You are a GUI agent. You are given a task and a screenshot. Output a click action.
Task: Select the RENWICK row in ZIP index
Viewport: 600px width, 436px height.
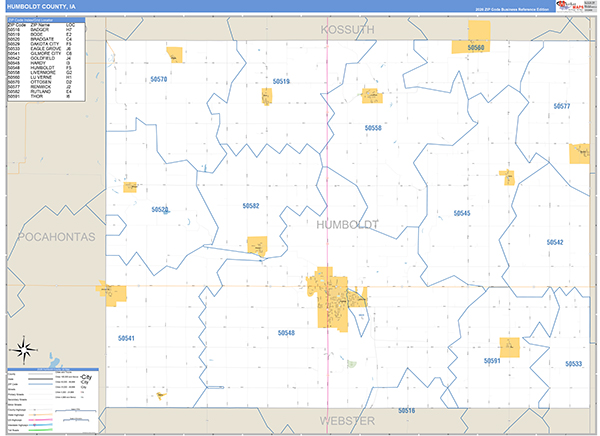coord(41,87)
